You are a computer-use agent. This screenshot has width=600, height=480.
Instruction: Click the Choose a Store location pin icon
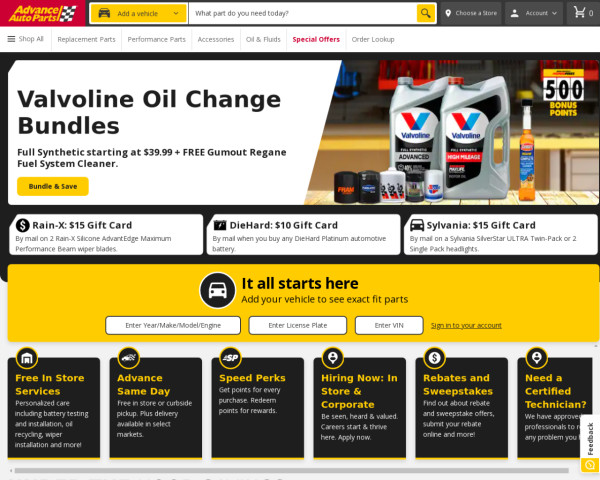pos(448,13)
